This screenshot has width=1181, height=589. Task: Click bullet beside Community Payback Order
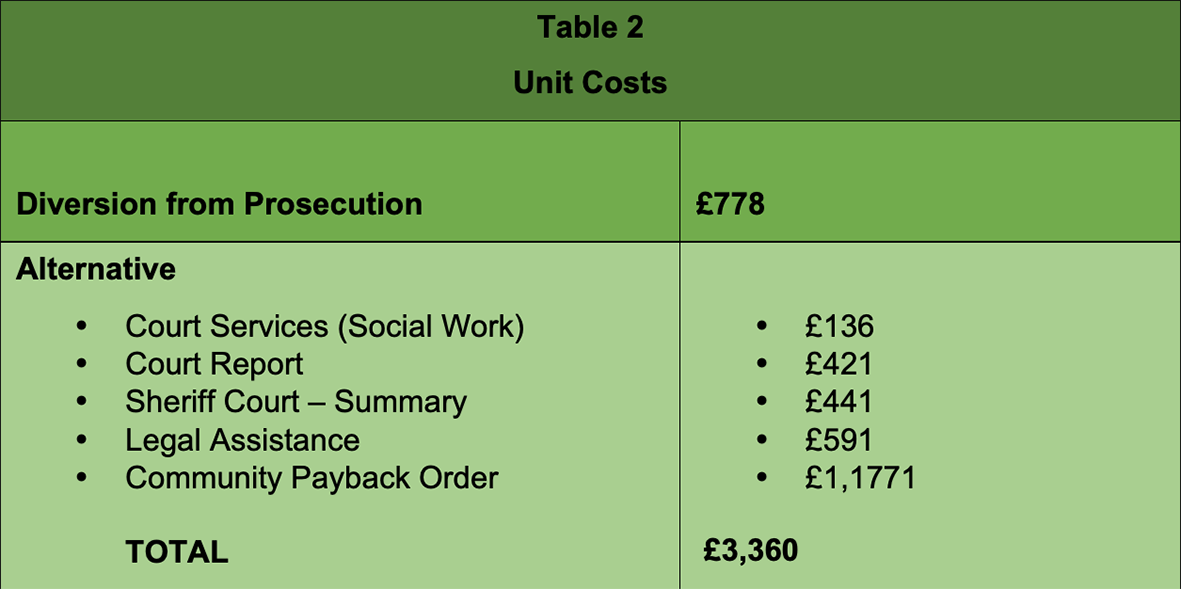coord(82,478)
